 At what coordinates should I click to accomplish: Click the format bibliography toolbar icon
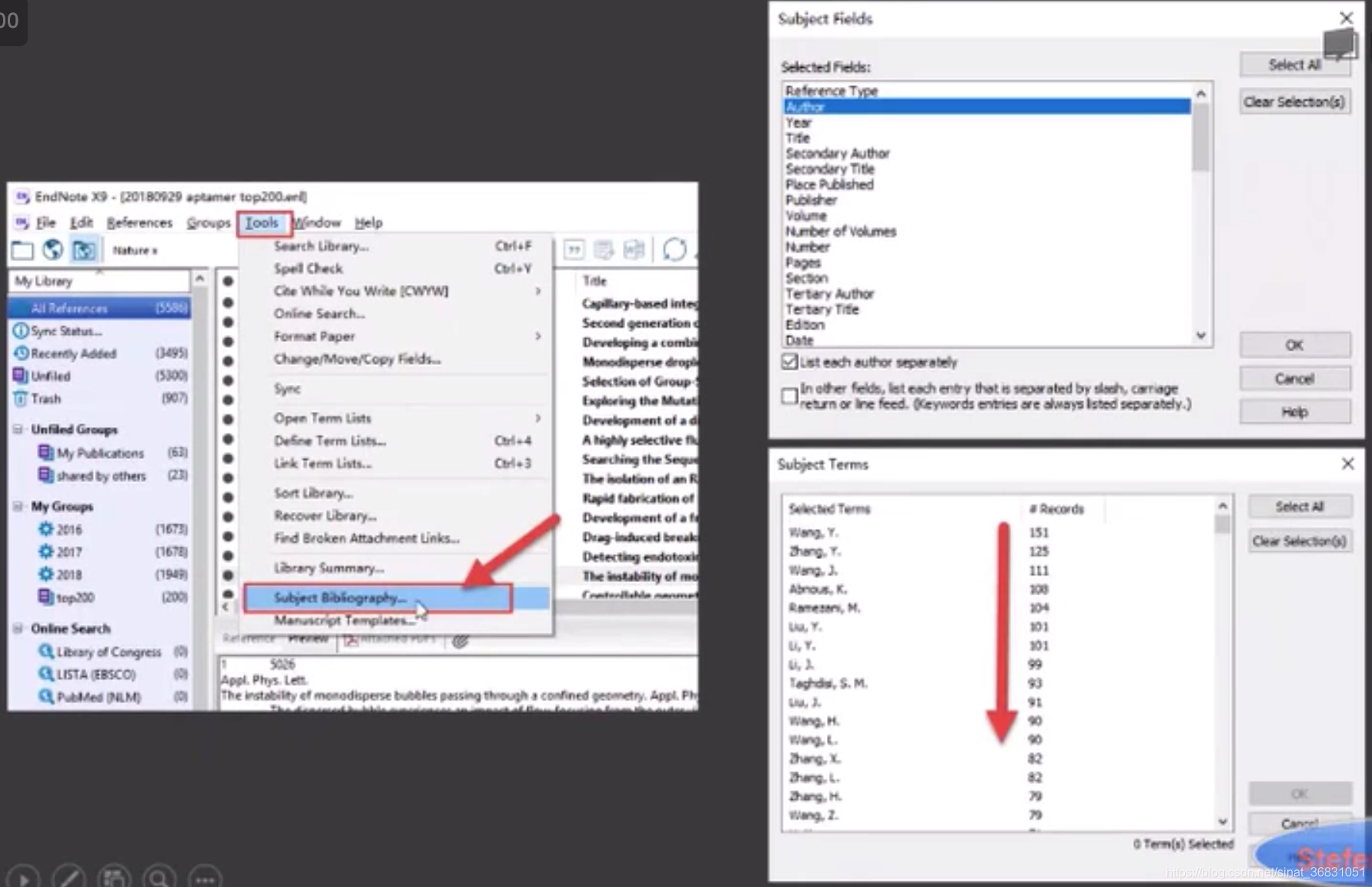[x=604, y=250]
